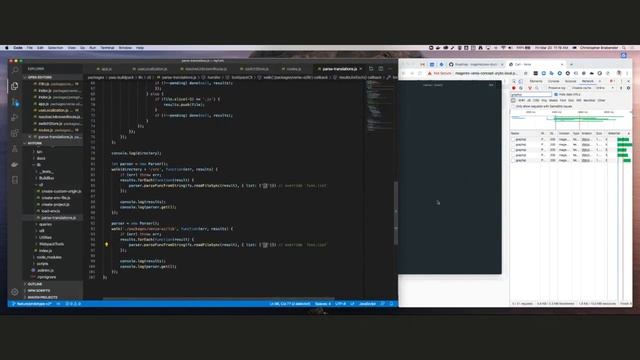Screen dimensions: 640x360
Task: Filter network requests by Img
Action: point(544,100)
